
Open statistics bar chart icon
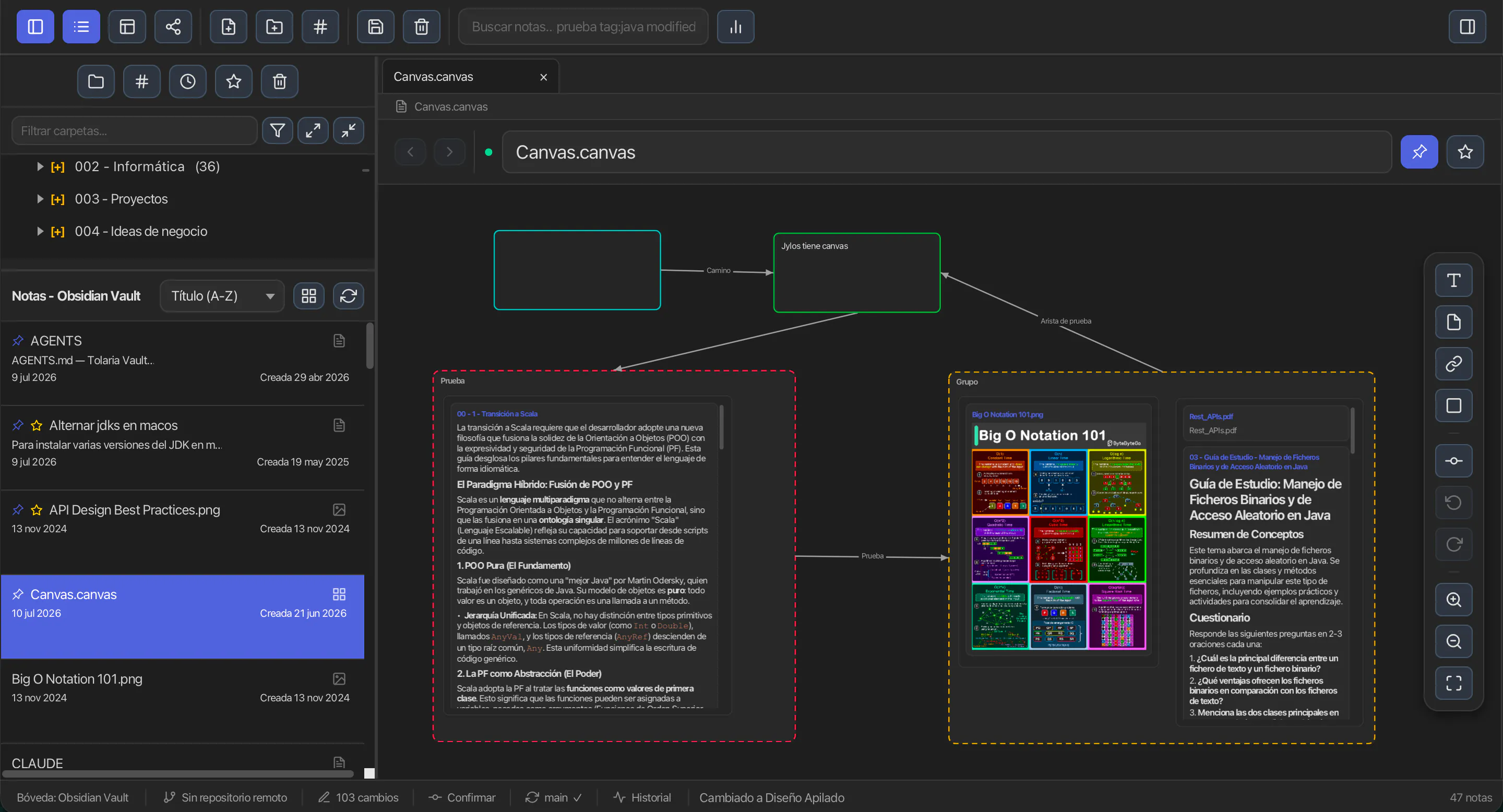coord(736,27)
